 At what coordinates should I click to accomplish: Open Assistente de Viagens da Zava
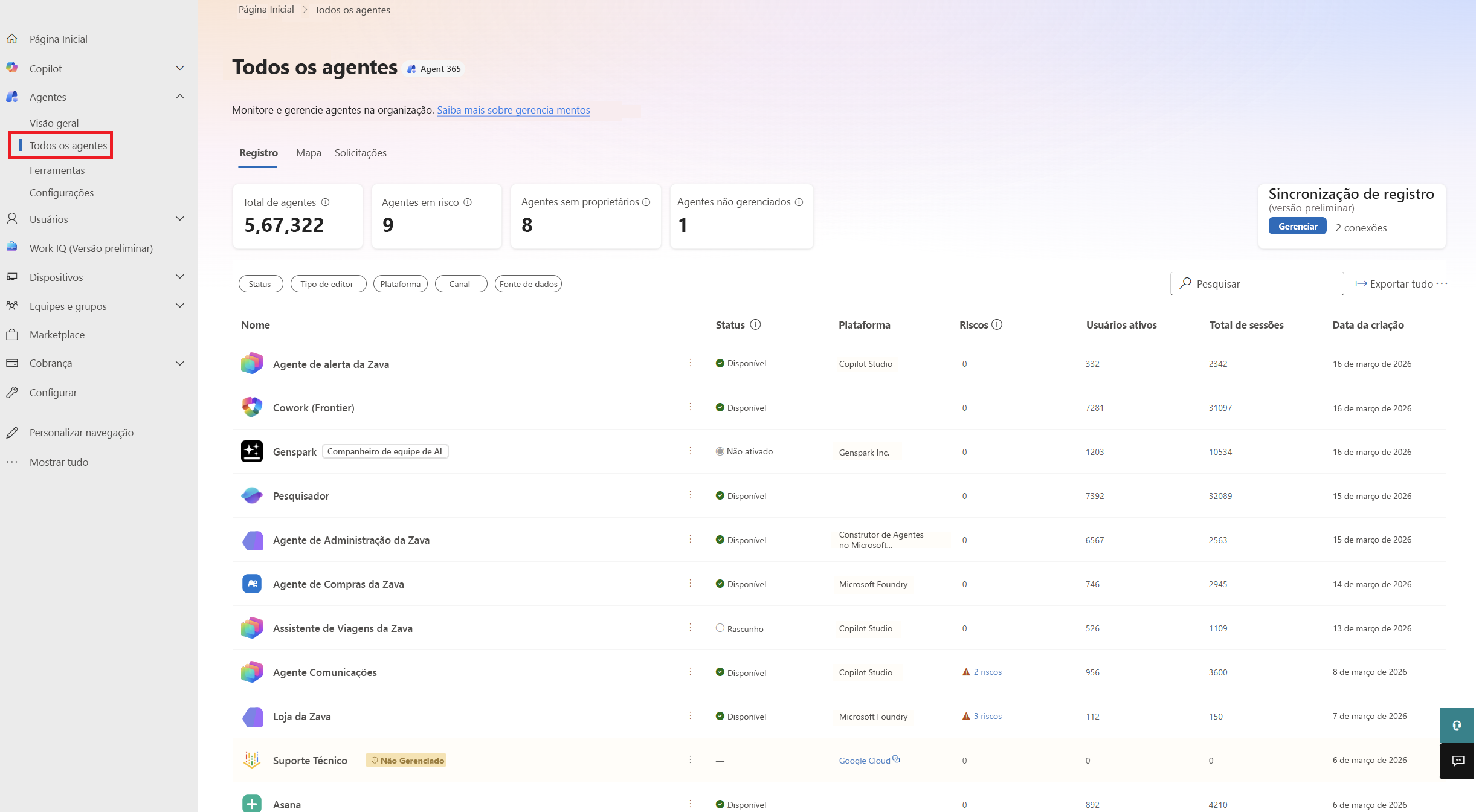[343, 628]
